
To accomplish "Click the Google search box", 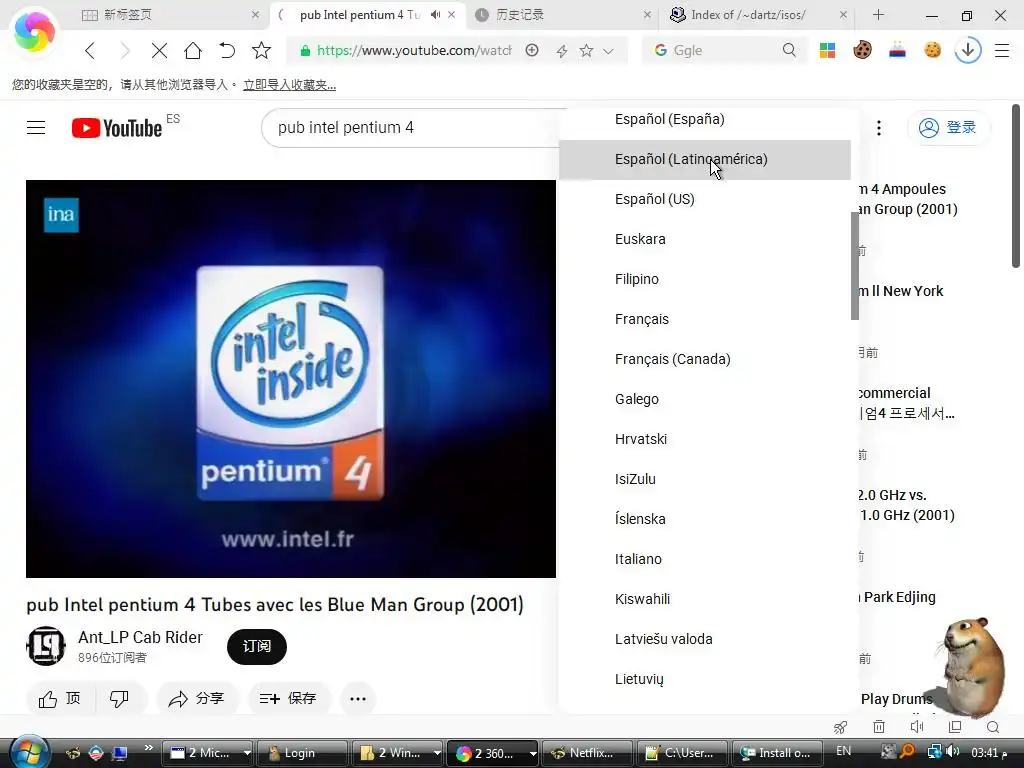I will (x=725, y=50).
